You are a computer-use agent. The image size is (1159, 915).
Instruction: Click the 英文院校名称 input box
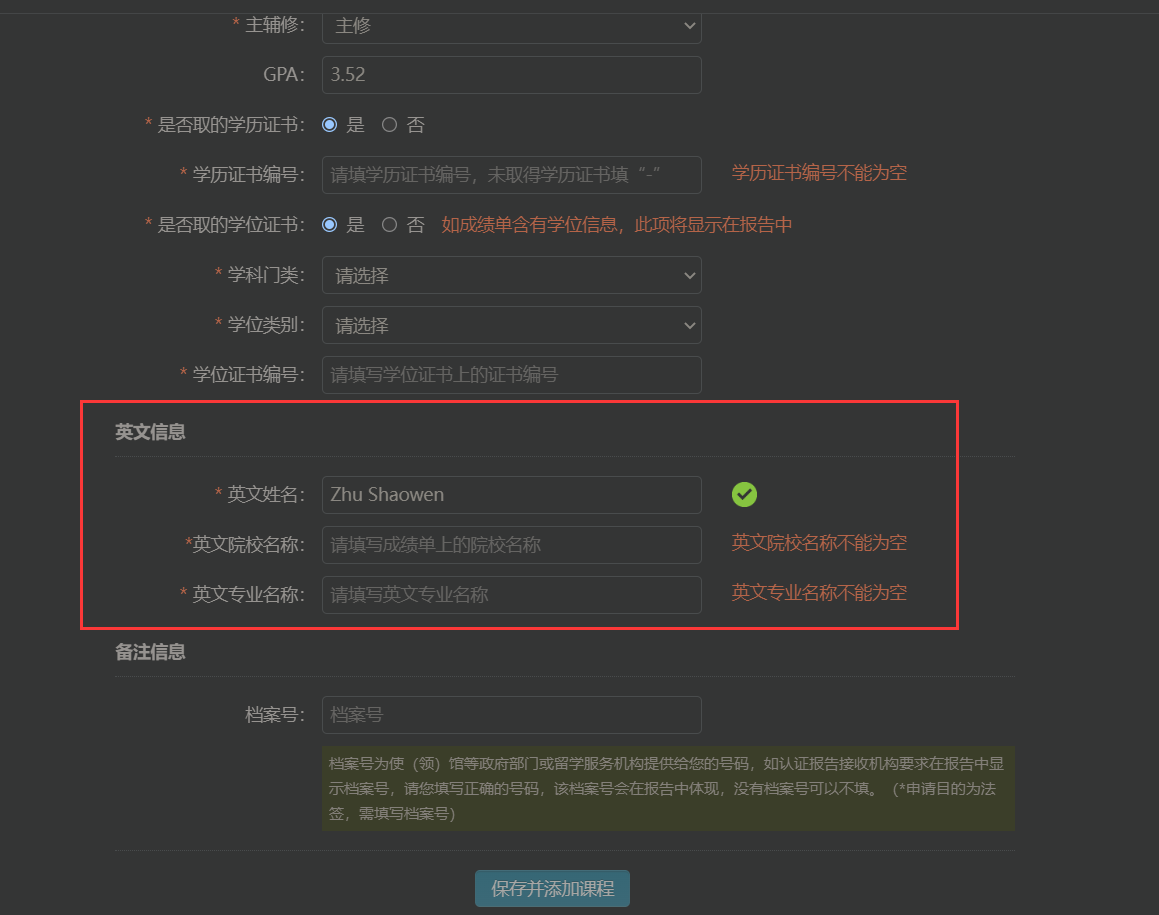511,544
